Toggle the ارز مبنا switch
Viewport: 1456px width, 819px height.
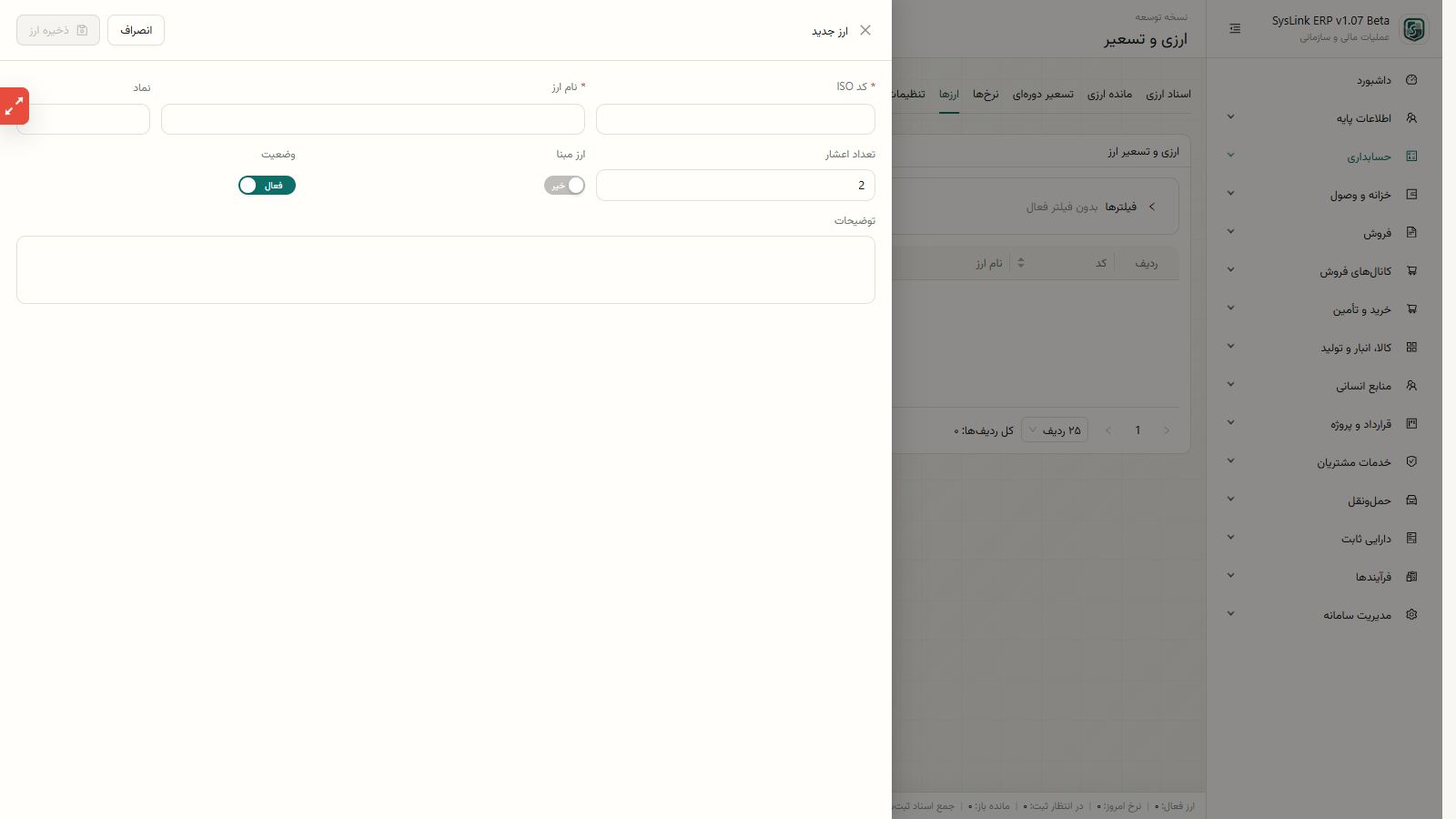point(564,186)
